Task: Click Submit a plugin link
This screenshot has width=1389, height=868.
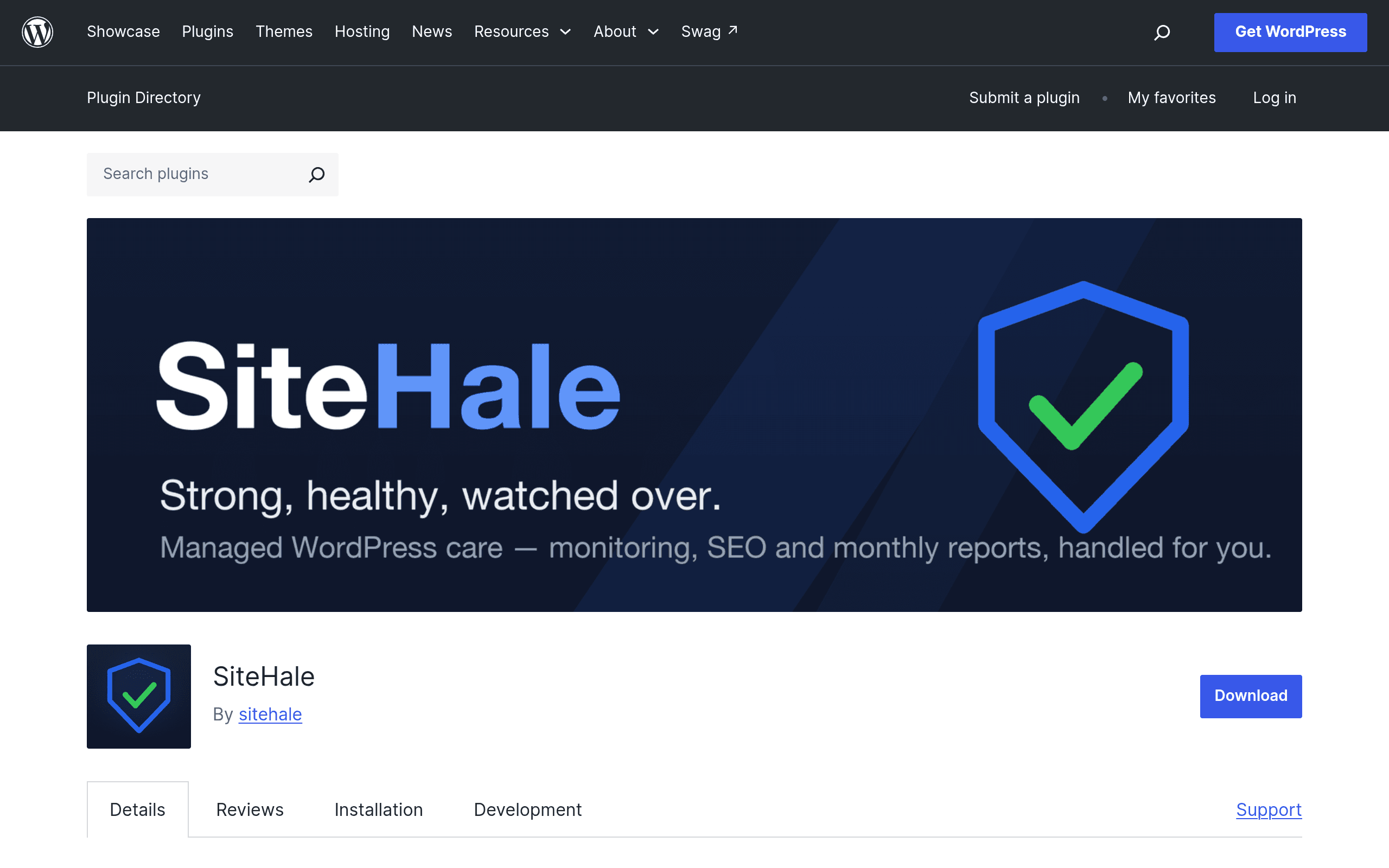Action: [x=1024, y=98]
